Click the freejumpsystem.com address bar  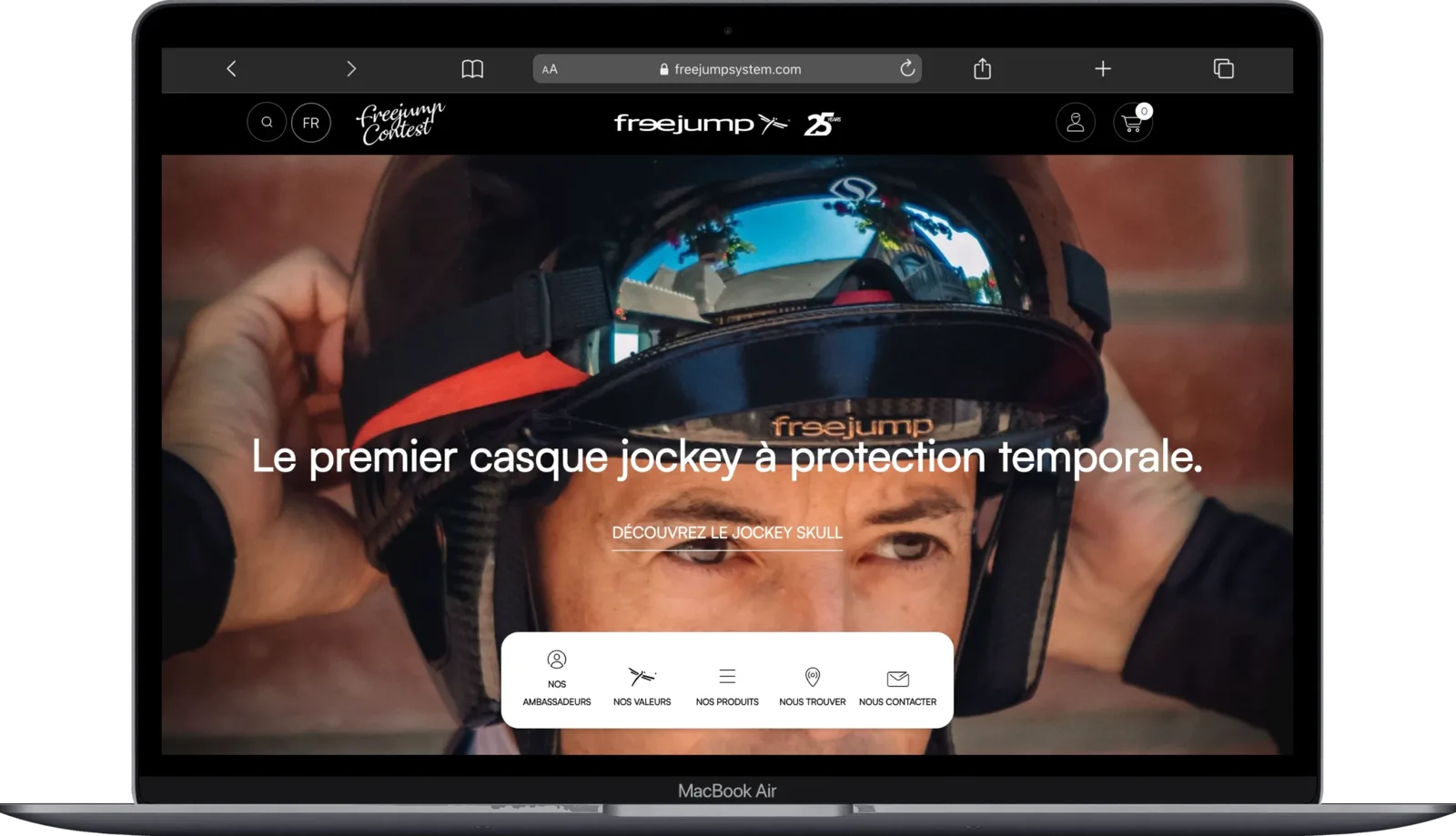(727, 69)
